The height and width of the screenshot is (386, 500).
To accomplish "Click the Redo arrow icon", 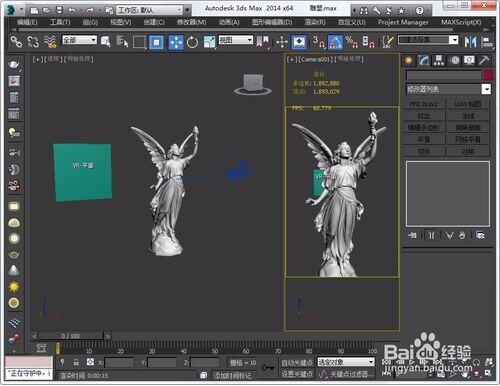I will (90, 10).
